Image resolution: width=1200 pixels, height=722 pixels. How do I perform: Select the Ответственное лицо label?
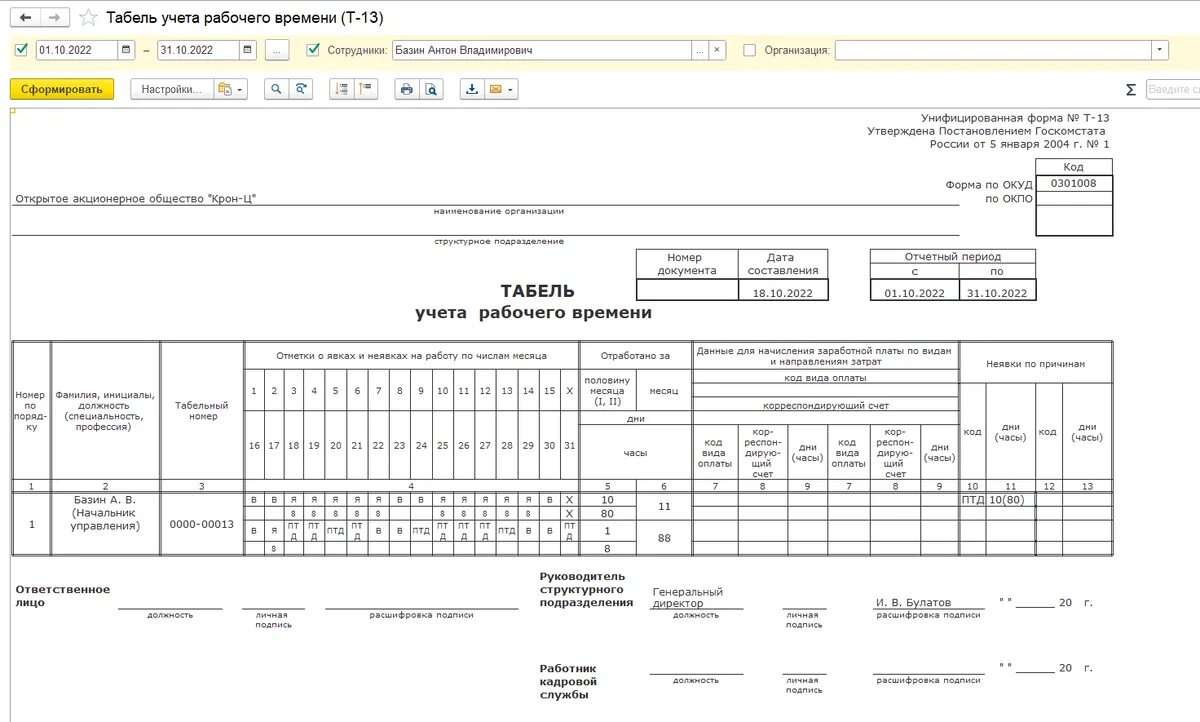(63, 596)
